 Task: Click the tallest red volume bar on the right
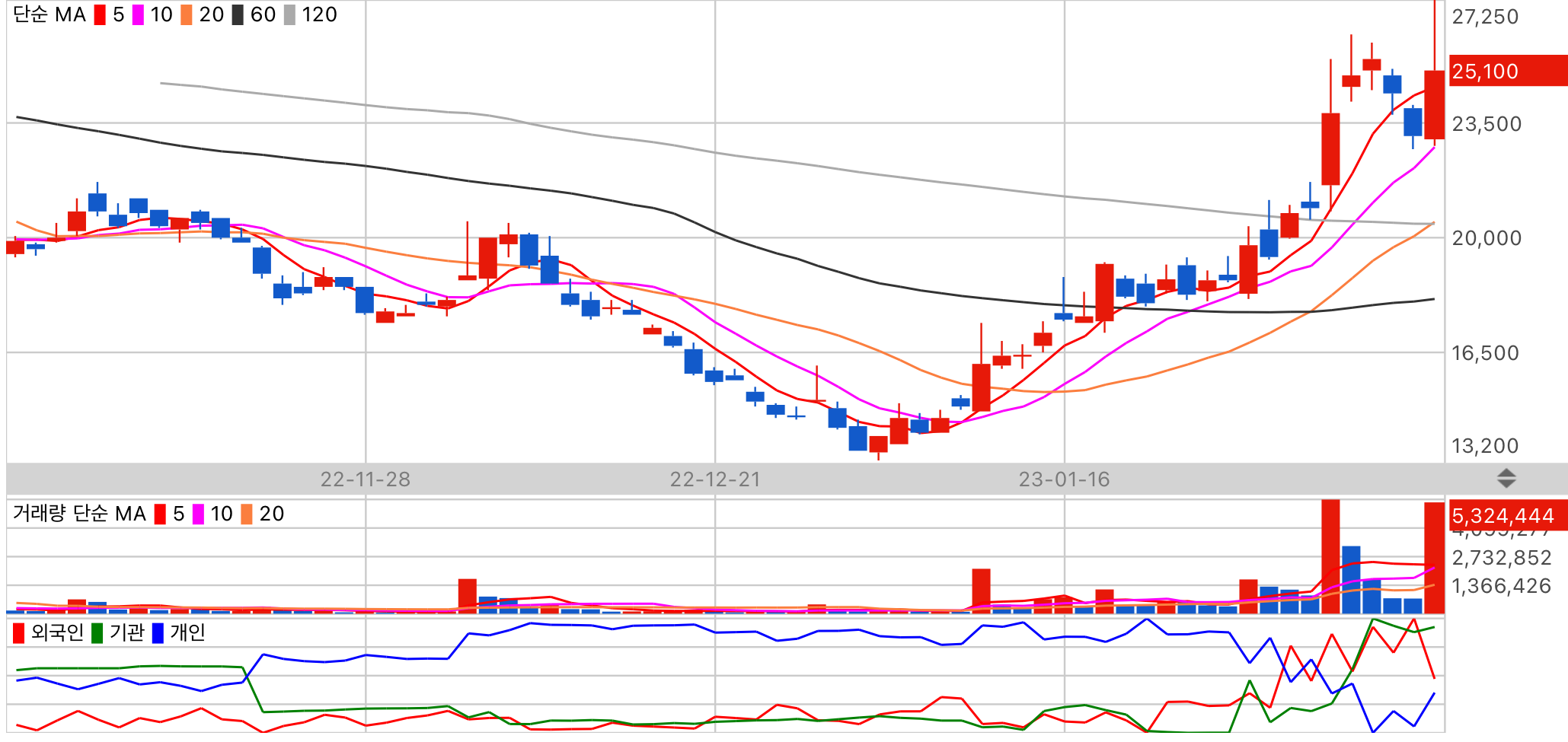(1330, 556)
